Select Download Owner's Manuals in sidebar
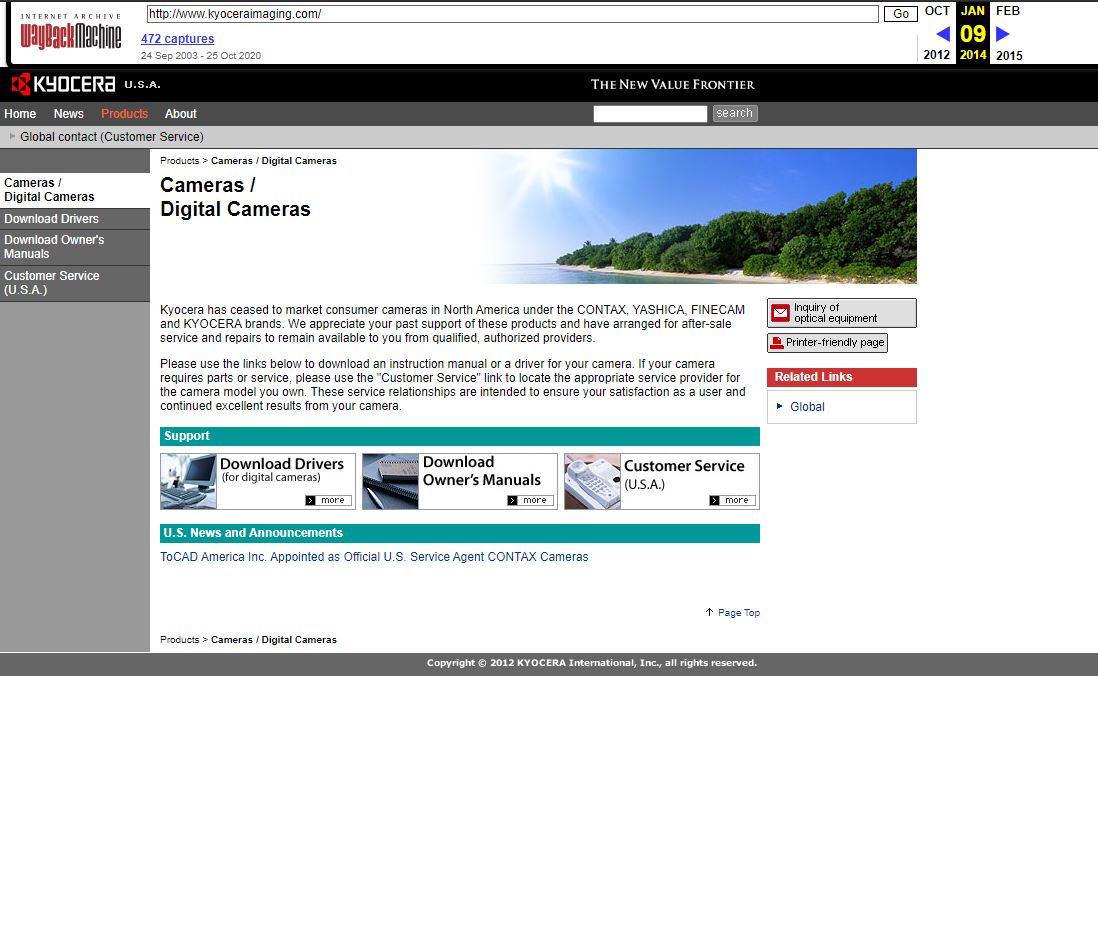Image resolution: width=1098 pixels, height=927 pixels. [54, 247]
